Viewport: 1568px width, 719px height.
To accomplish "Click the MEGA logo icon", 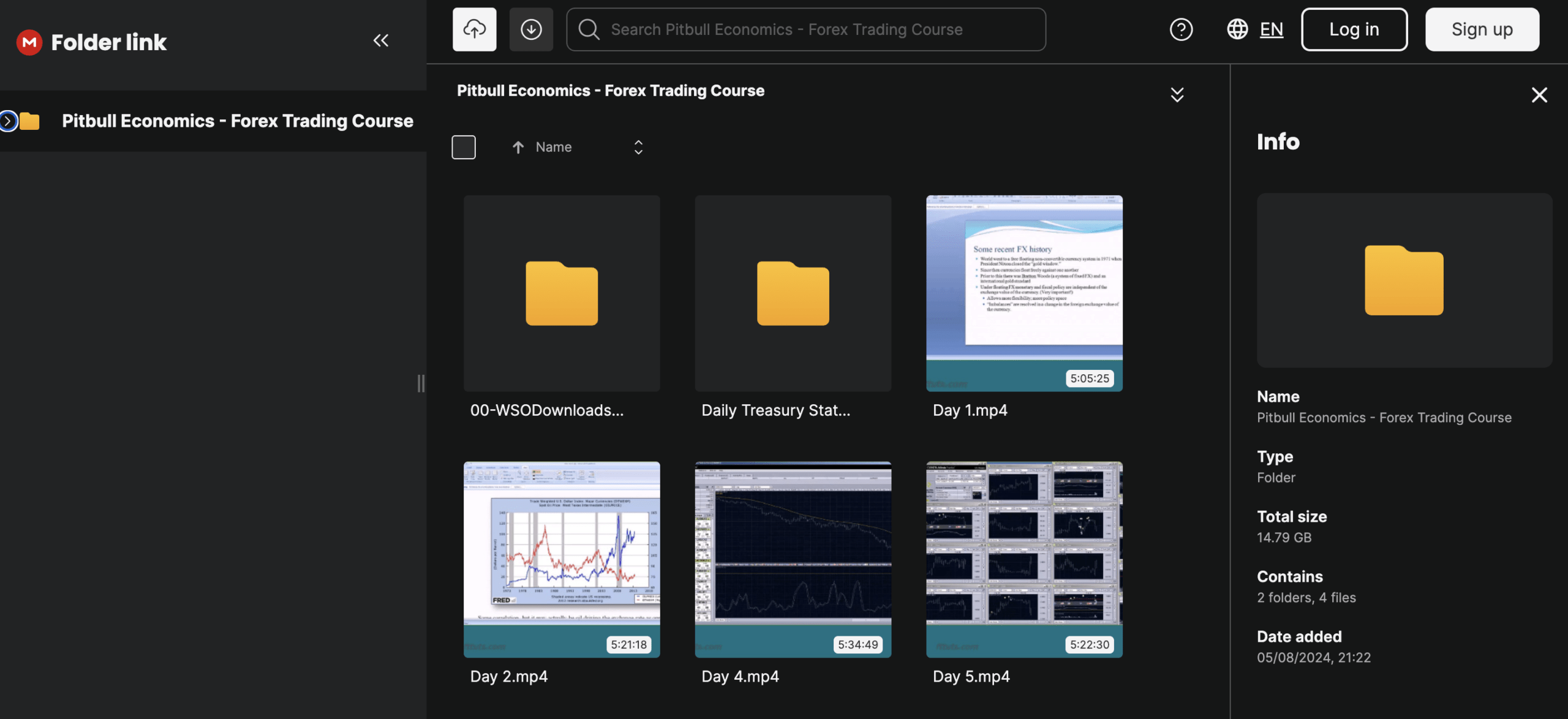I will point(29,42).
